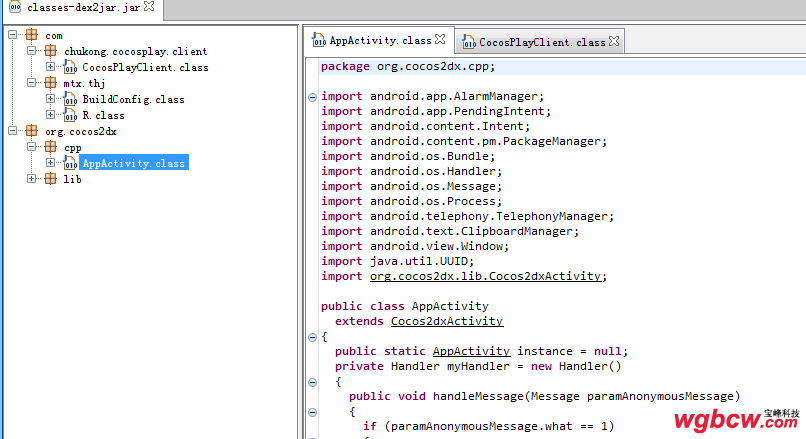Screen dimensions: 806x439
Task: Switch to the AppActivity.class tab
Action: (x=380, y=41)
